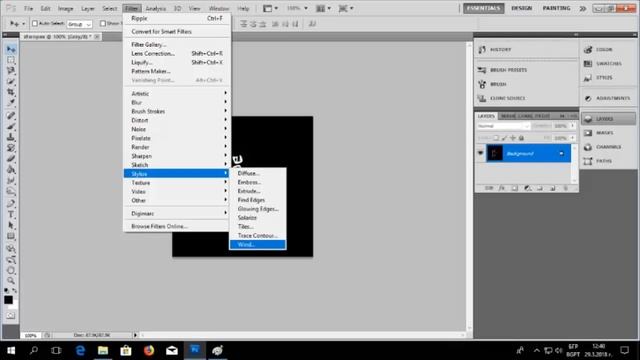
Task: Expand the Blur filter submenu
Action: [176, 102]
